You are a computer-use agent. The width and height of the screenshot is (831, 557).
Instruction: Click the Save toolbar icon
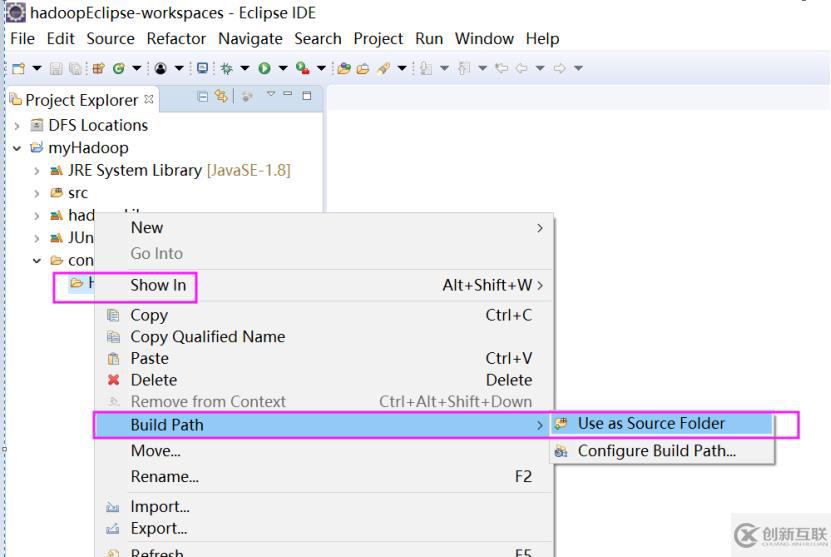pyautogui.click(x=56, y=68)
